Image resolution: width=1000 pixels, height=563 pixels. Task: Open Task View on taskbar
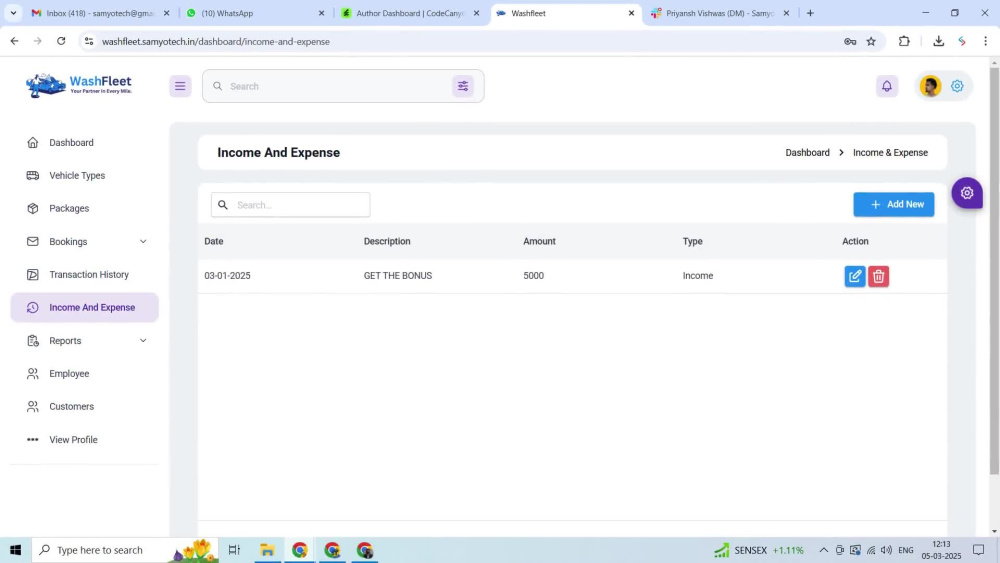[x=234, y=550]
